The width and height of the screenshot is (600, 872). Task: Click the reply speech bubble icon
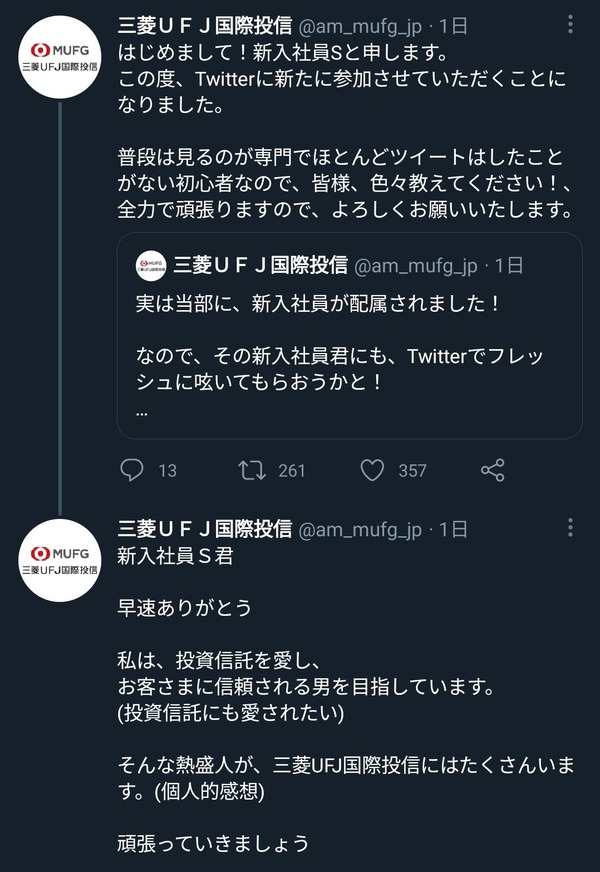(133, 469)
